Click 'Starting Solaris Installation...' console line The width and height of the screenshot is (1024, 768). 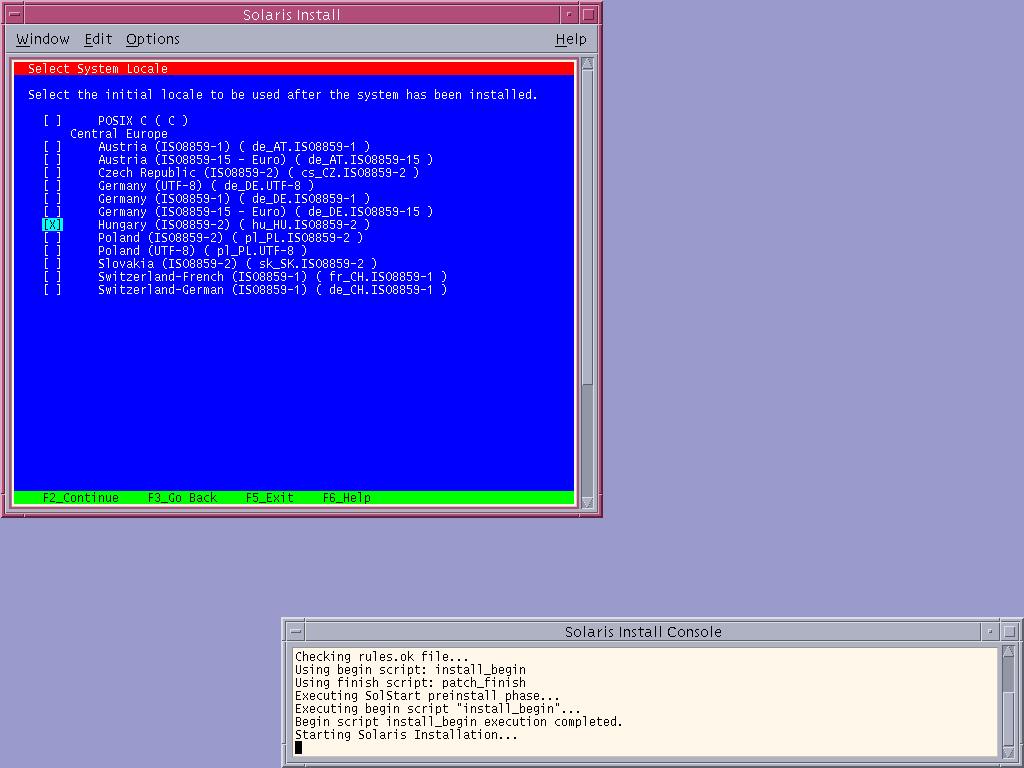click(x=406, y=735)
